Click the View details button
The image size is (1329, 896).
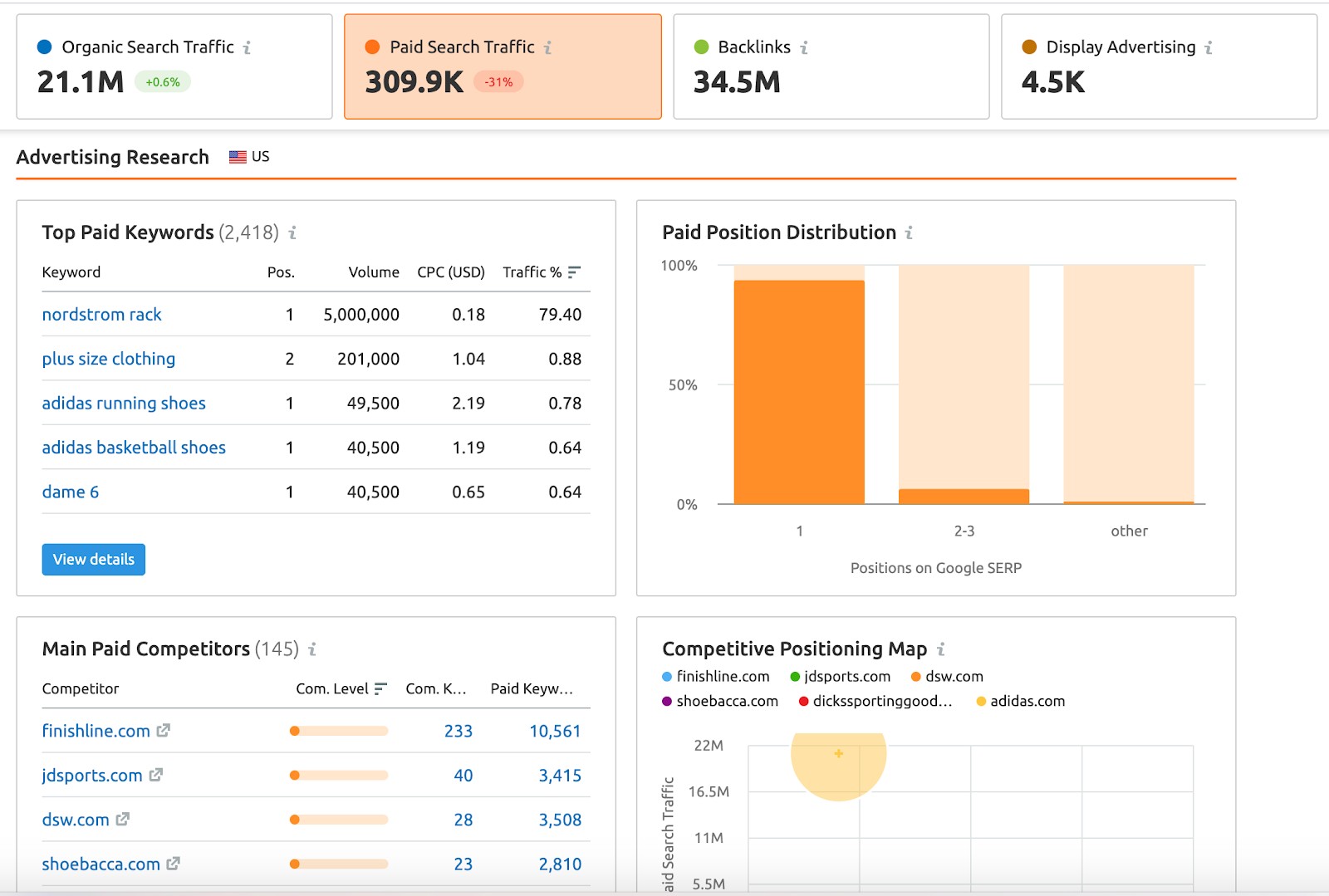94,560
